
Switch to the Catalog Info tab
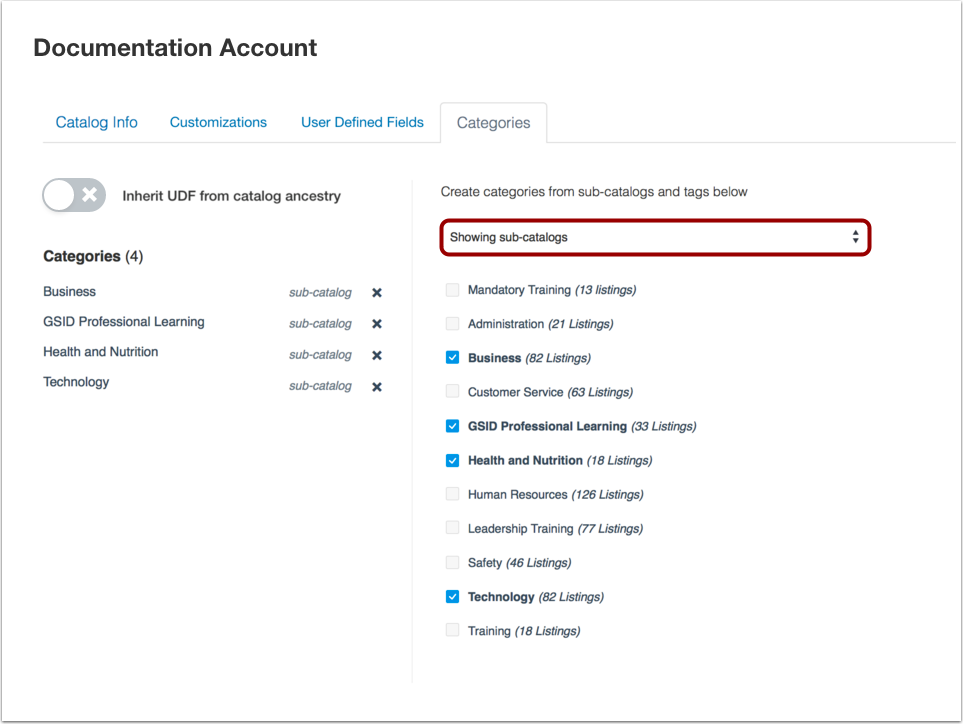pos(96,122)
